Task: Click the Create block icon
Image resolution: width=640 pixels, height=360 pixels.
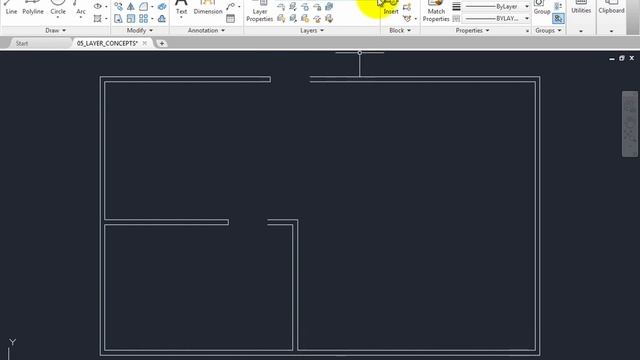Action: [407, 7]
